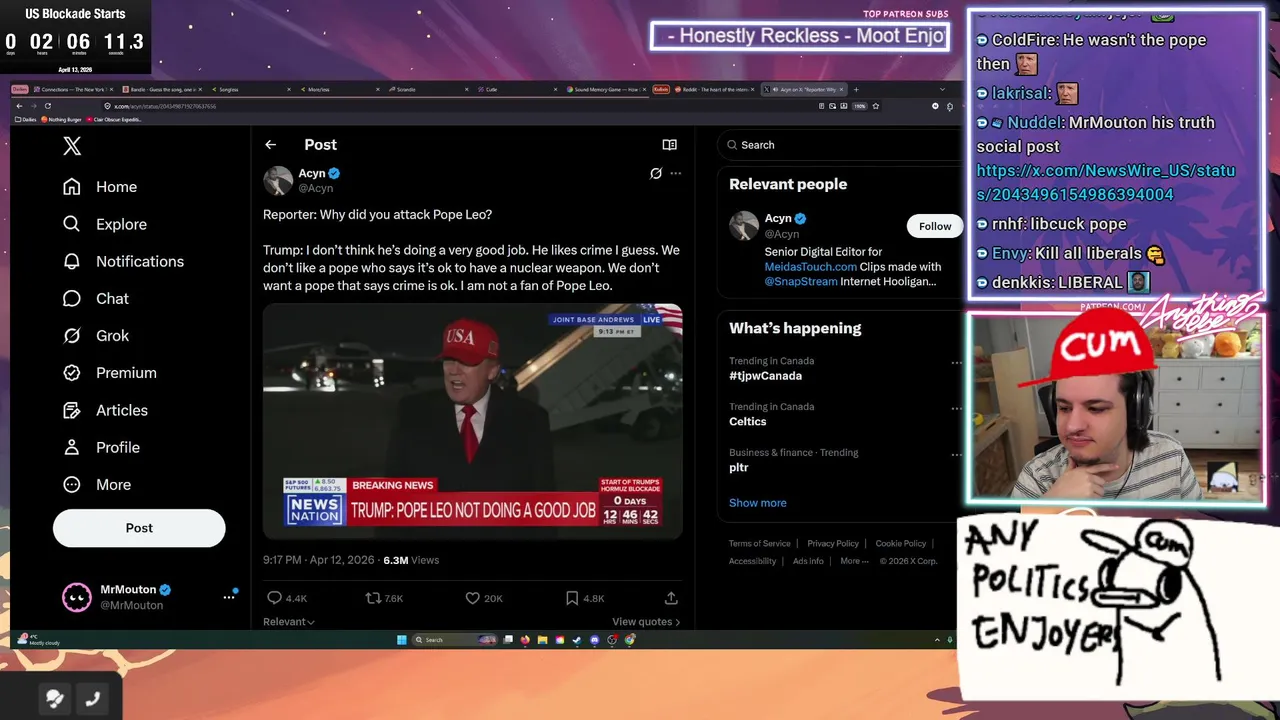
Task: Open Explore in the sidebar
Action: [104, 224]
